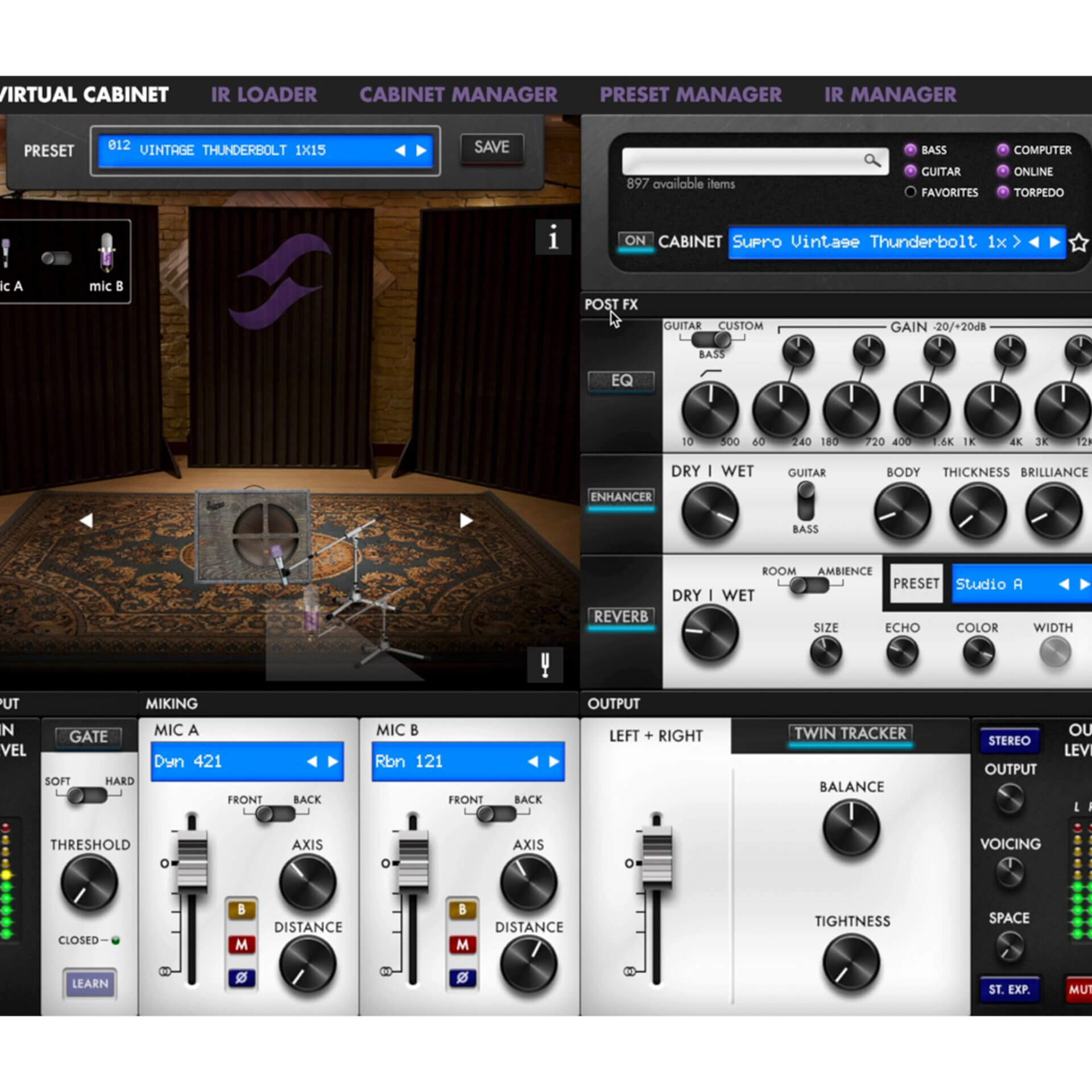
Task: Click the info icon in cabinet room
Action: pos(553,237)
